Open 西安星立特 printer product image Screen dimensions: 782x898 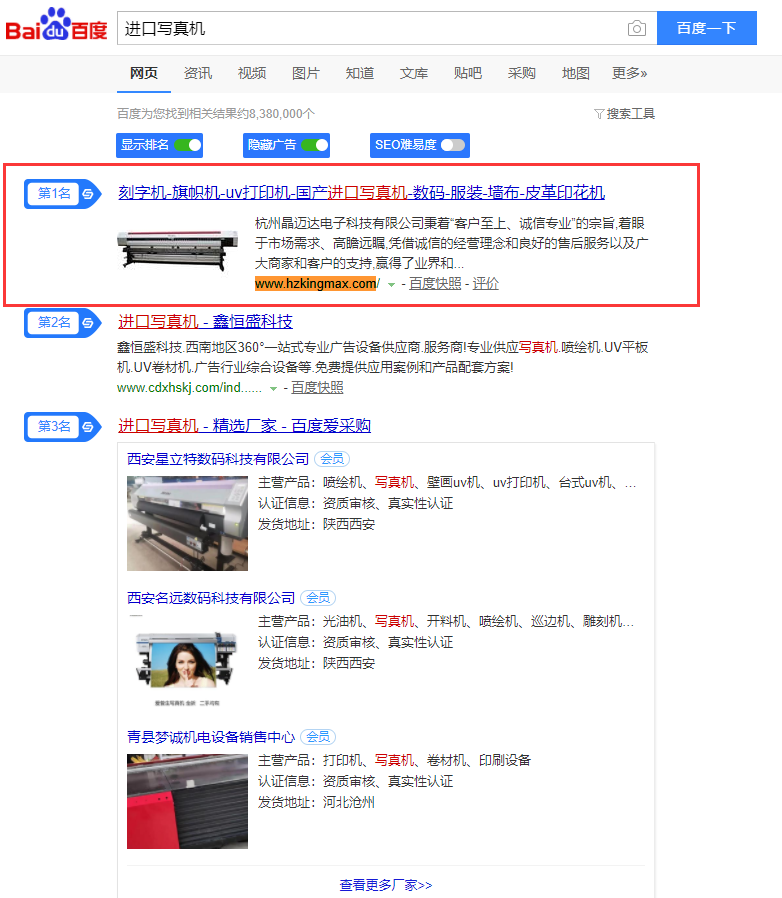coord(187,523)
